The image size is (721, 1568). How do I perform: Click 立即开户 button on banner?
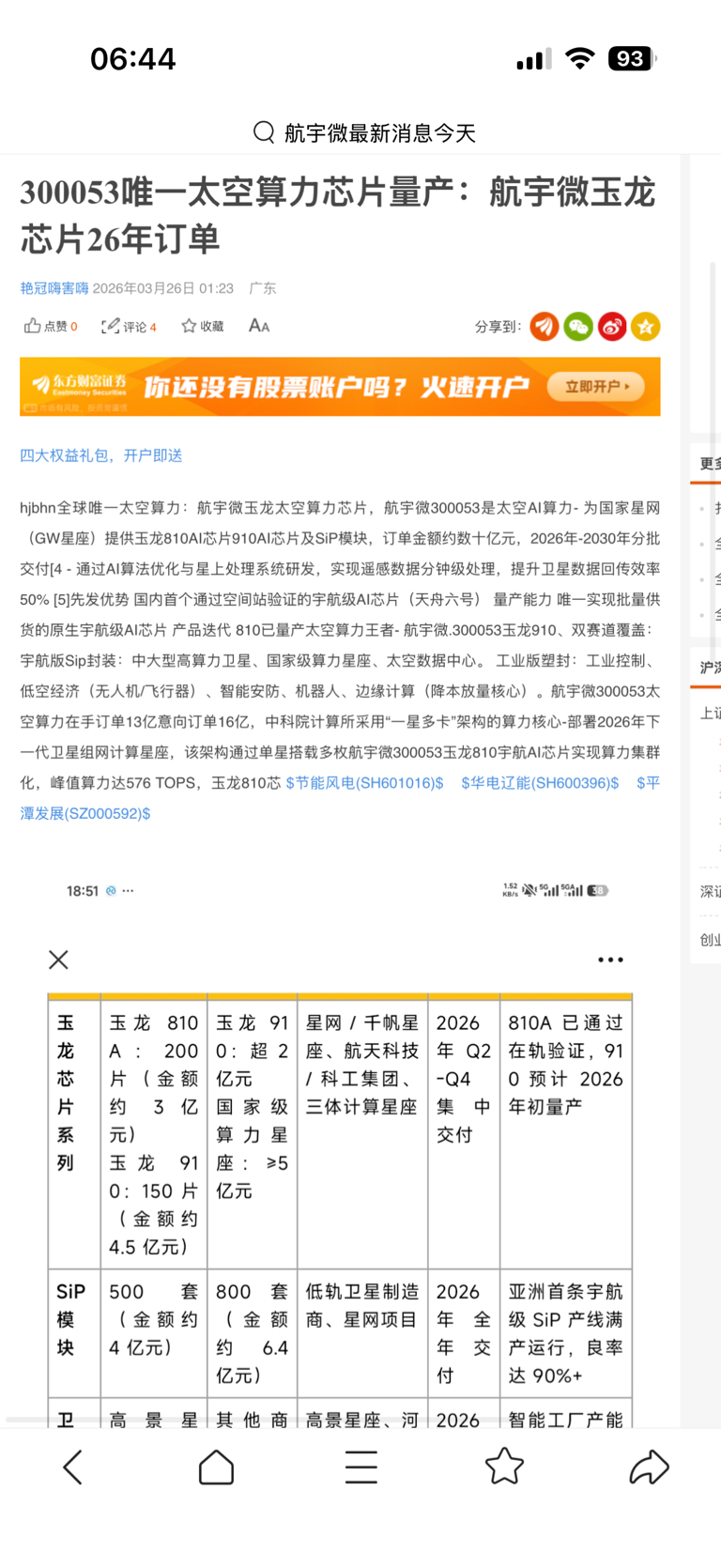coord(597,386)
